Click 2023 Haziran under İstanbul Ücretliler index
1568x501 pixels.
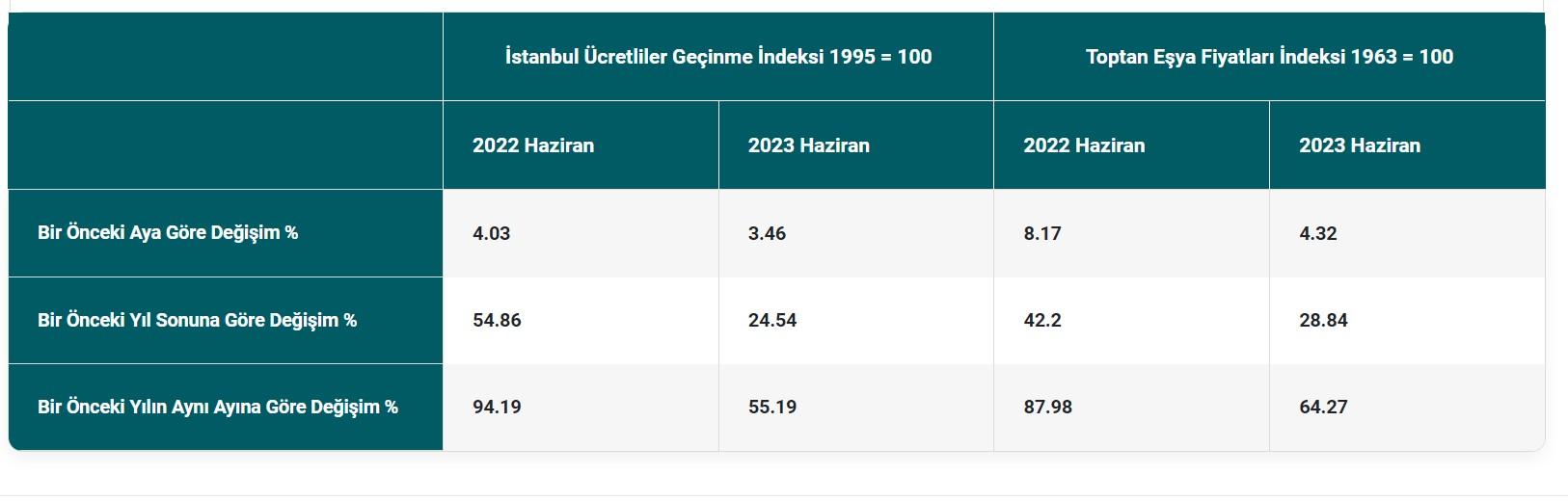809,145
